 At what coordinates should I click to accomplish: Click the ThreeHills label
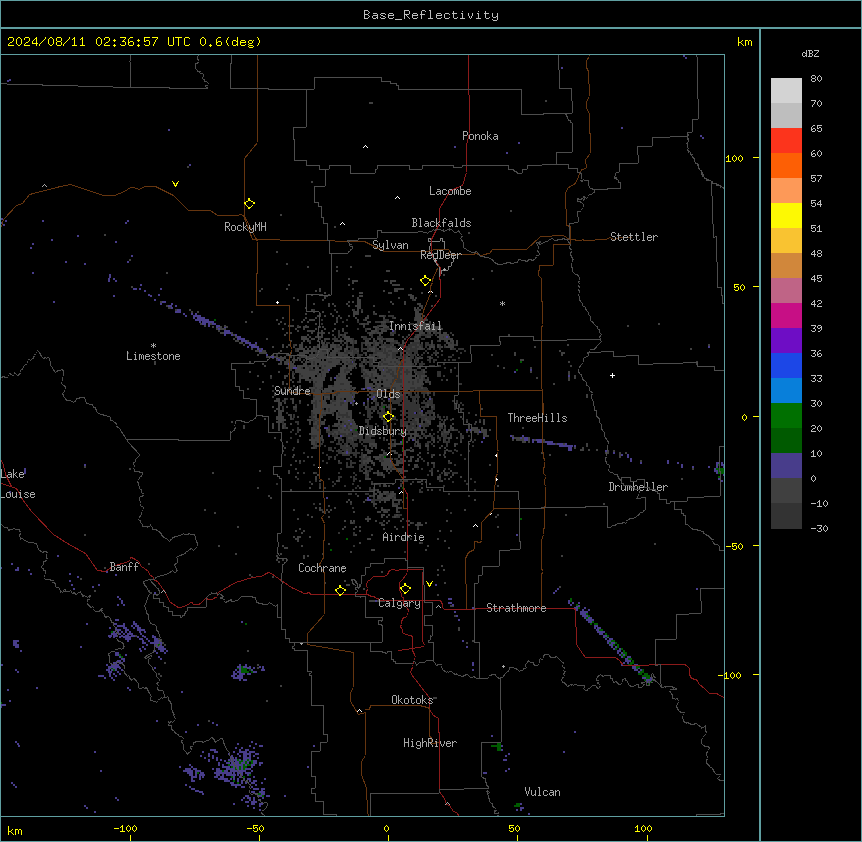point(537,418)
